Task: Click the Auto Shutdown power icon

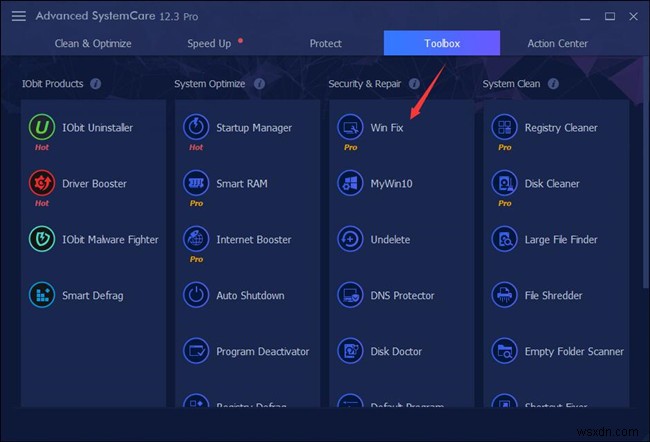Action: [196, 295]
